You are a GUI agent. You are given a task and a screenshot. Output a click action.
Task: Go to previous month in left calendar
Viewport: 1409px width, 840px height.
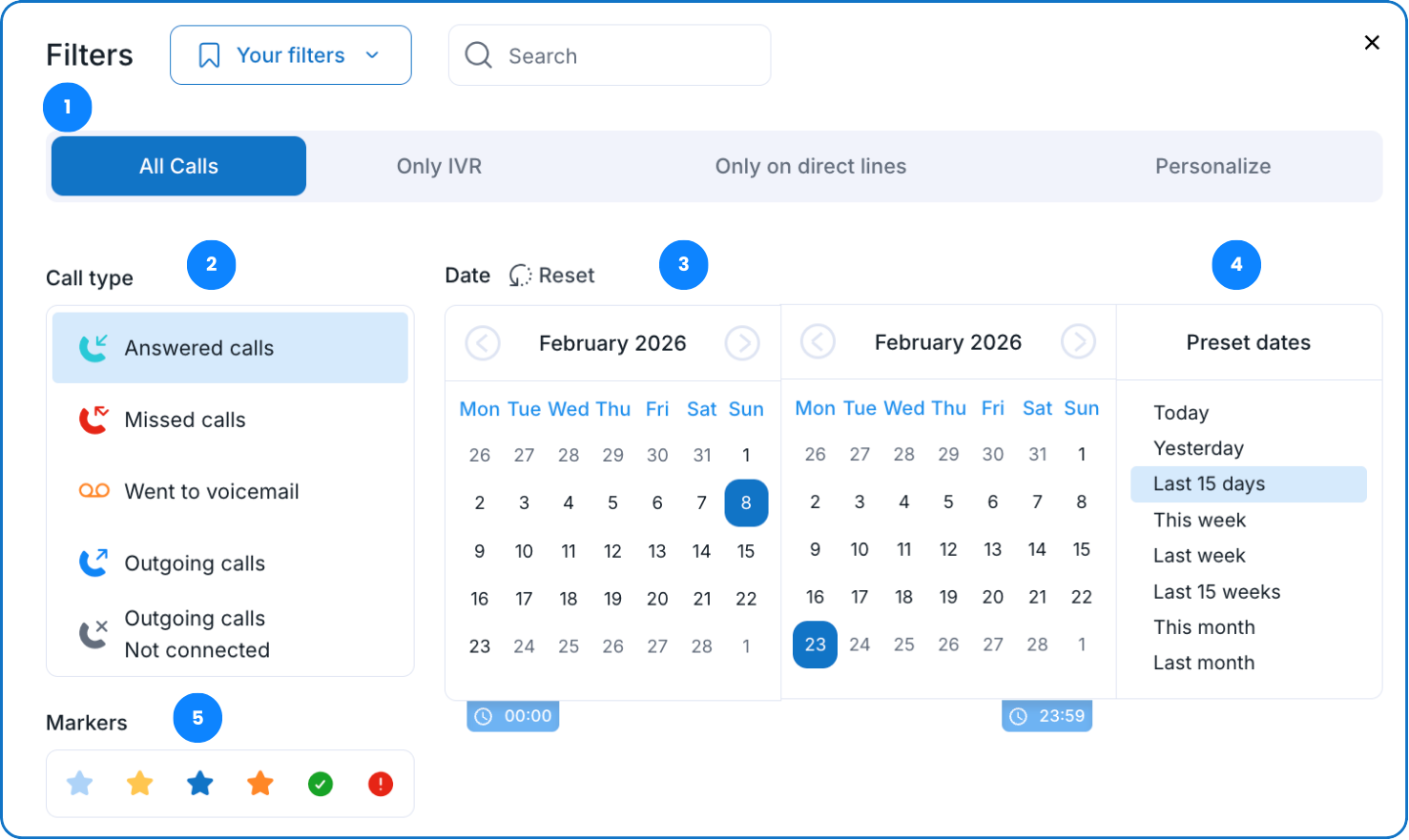coord(483,343)
